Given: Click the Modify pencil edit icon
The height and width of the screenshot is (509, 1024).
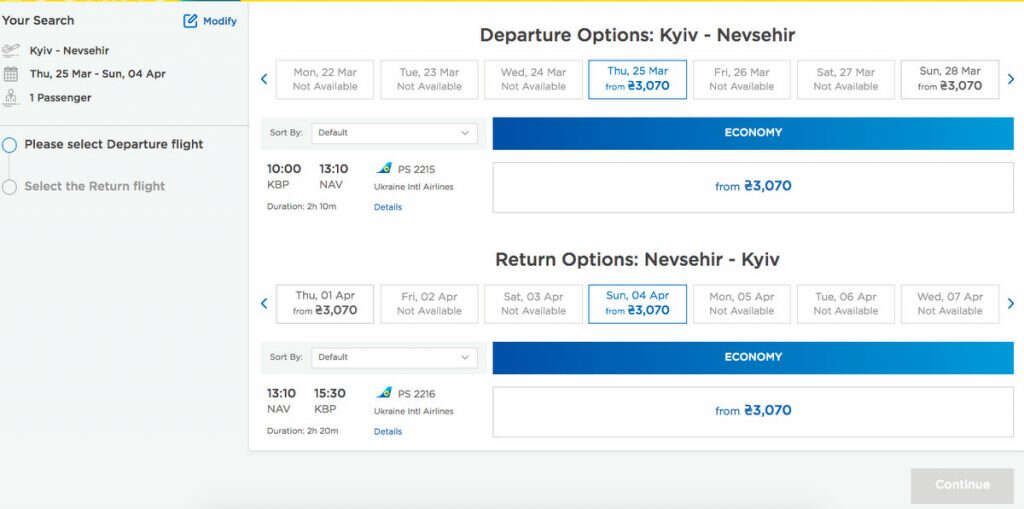Looking at the screenshot, I should tap(190, 21).
